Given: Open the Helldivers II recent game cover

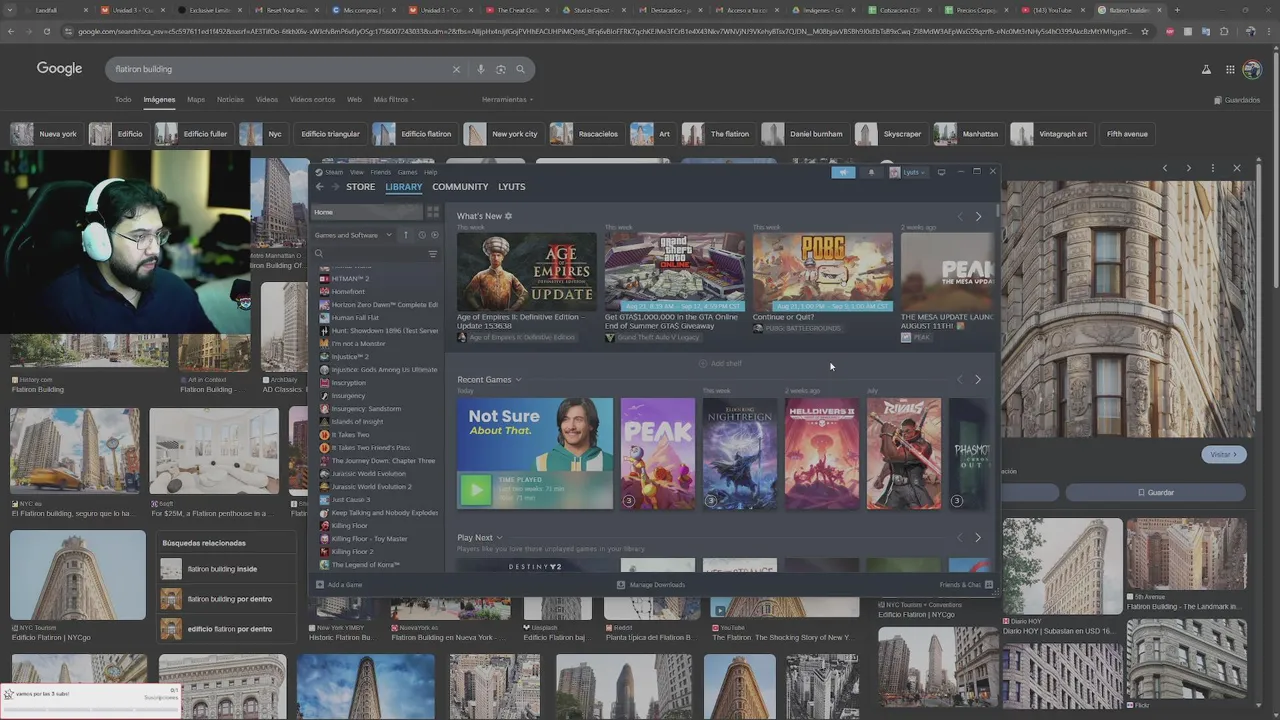Looking at the screenshot, I should [822, 454].
